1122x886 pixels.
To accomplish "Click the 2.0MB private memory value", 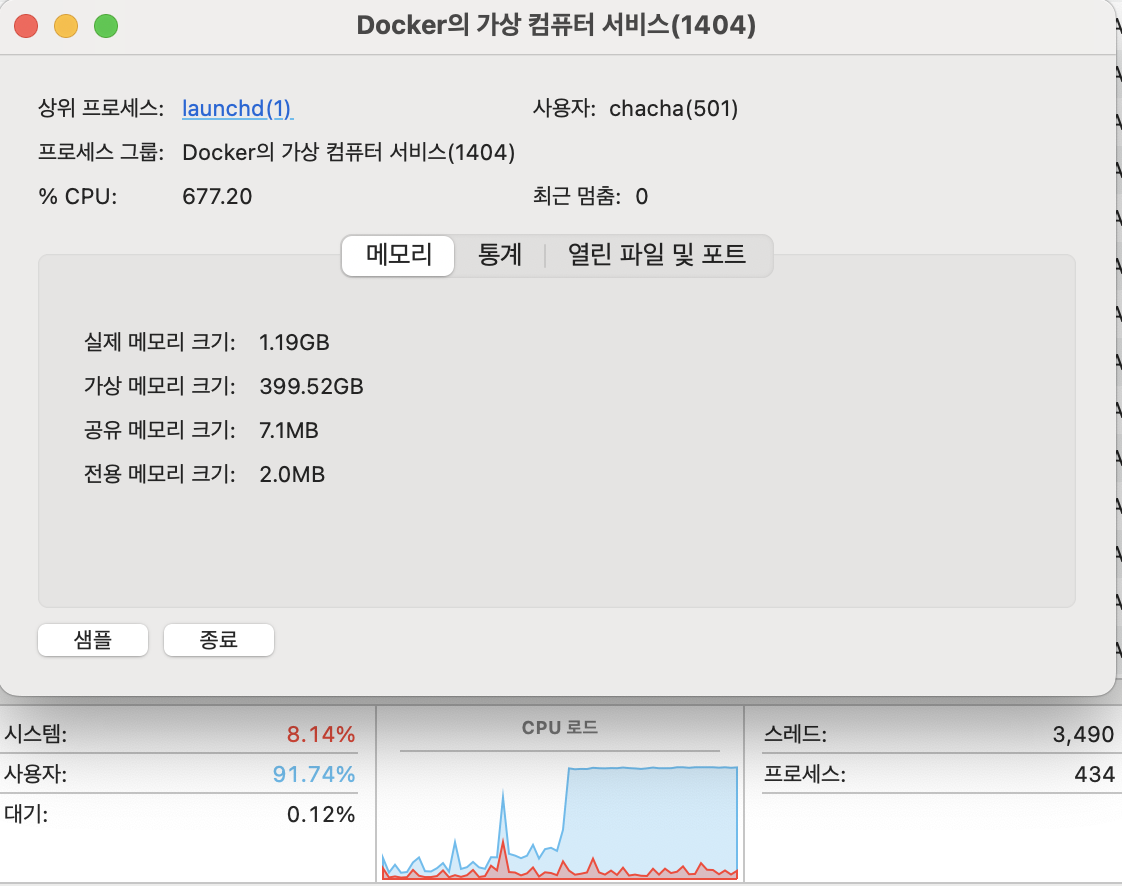I will point(292,474).
